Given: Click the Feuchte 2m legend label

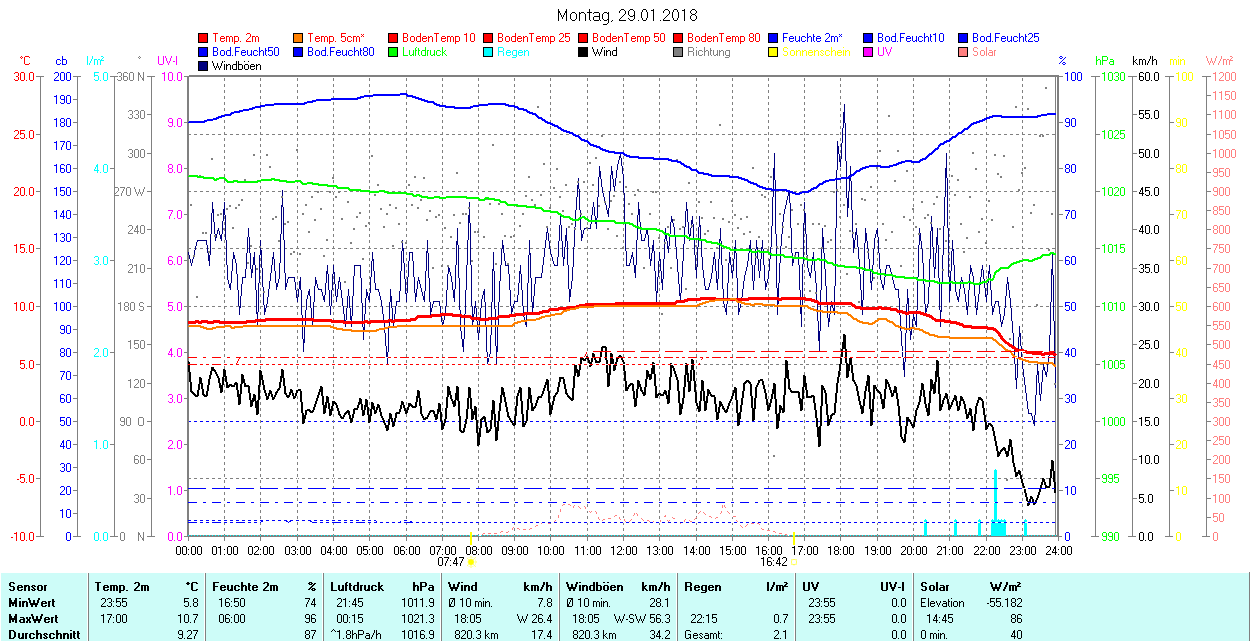Looking at the screenshot, I should pos(814,38).
